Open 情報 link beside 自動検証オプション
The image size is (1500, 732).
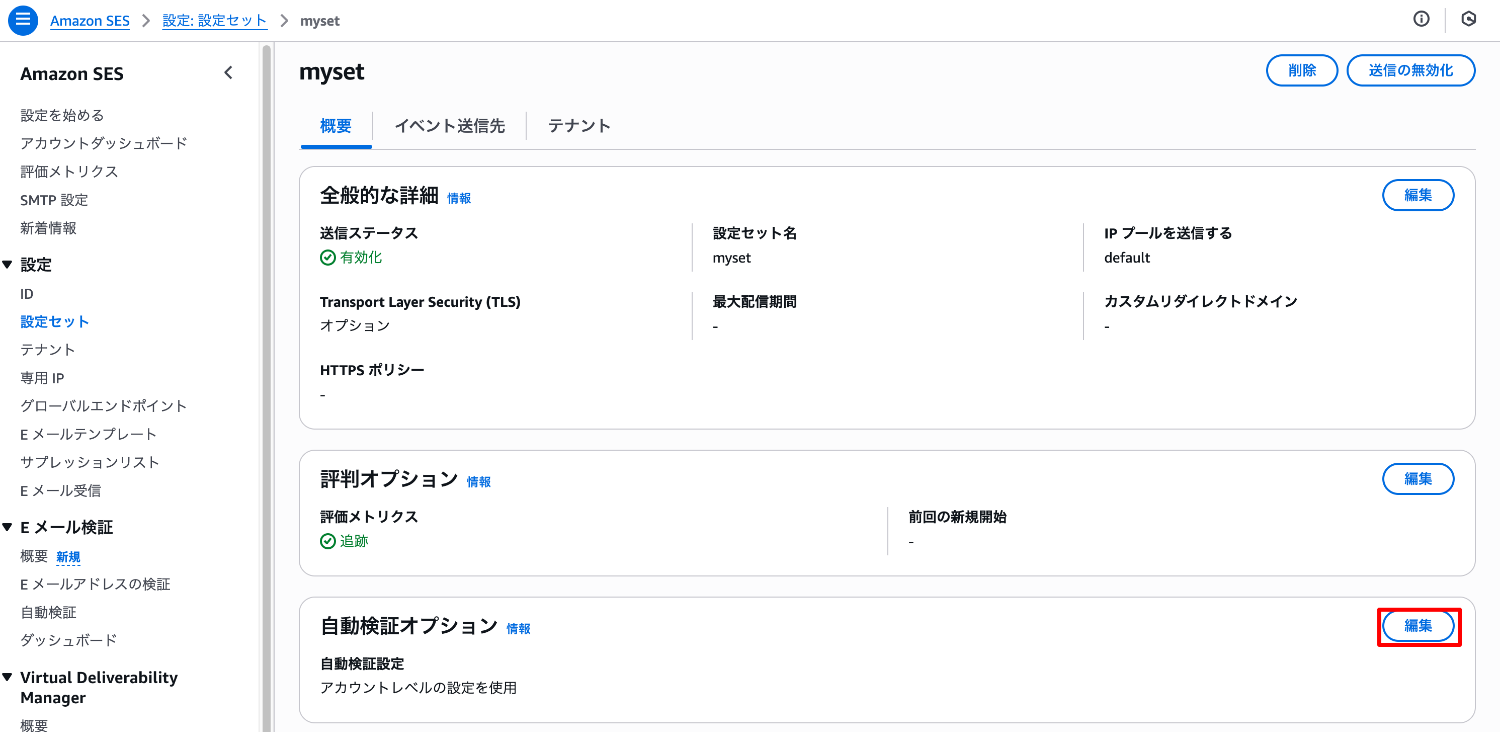(518, 629)
